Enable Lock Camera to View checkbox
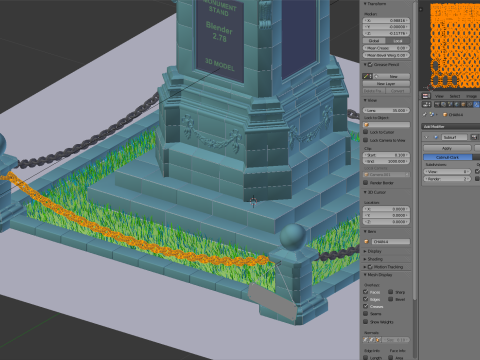The width and height of the screenshot is (480, 360). coord(366,140)
